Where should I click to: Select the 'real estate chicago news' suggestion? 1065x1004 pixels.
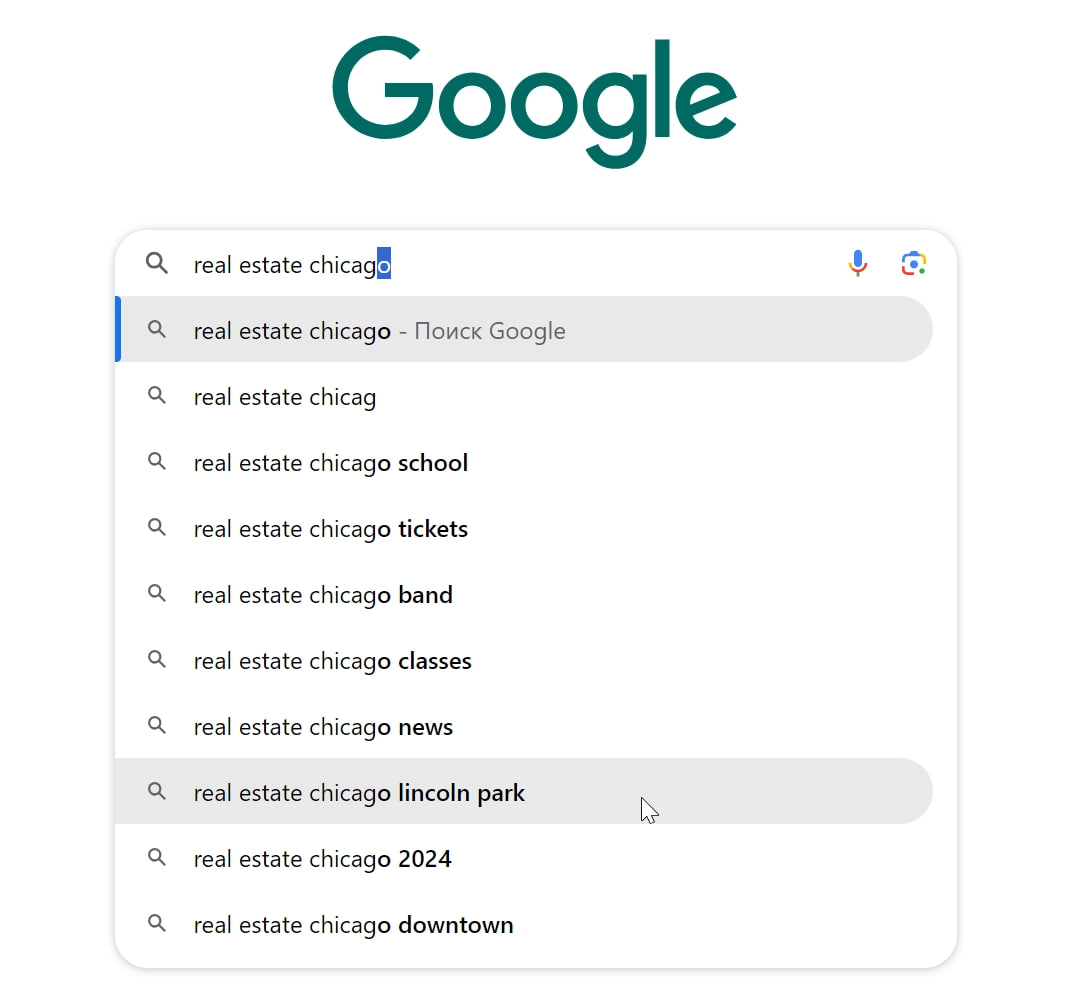pyautogui.click(x=323, y=726)
